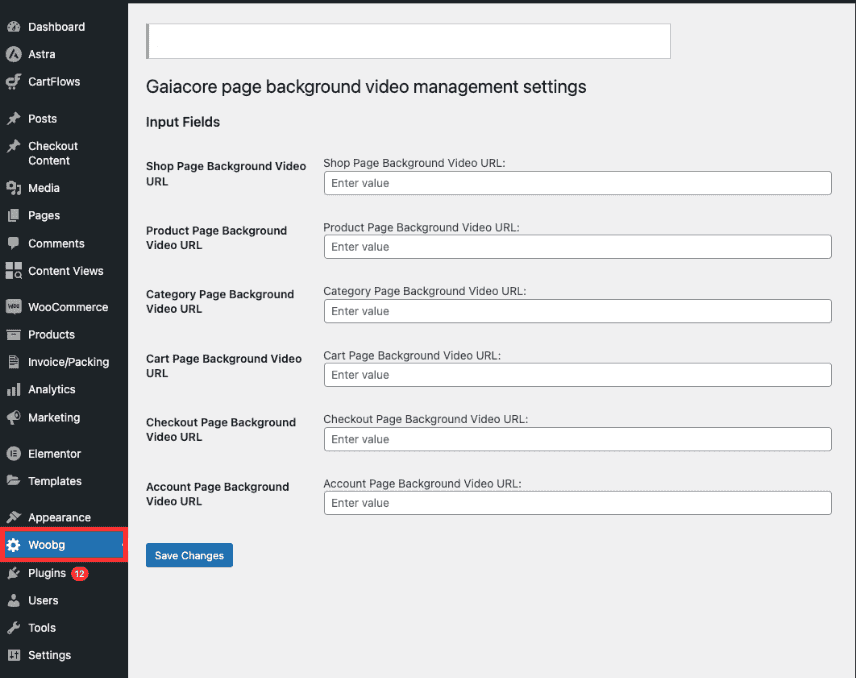Click the empty search box at the top
Image resolution: width=856 pixels, height=678 pixels.
point(408,41)
